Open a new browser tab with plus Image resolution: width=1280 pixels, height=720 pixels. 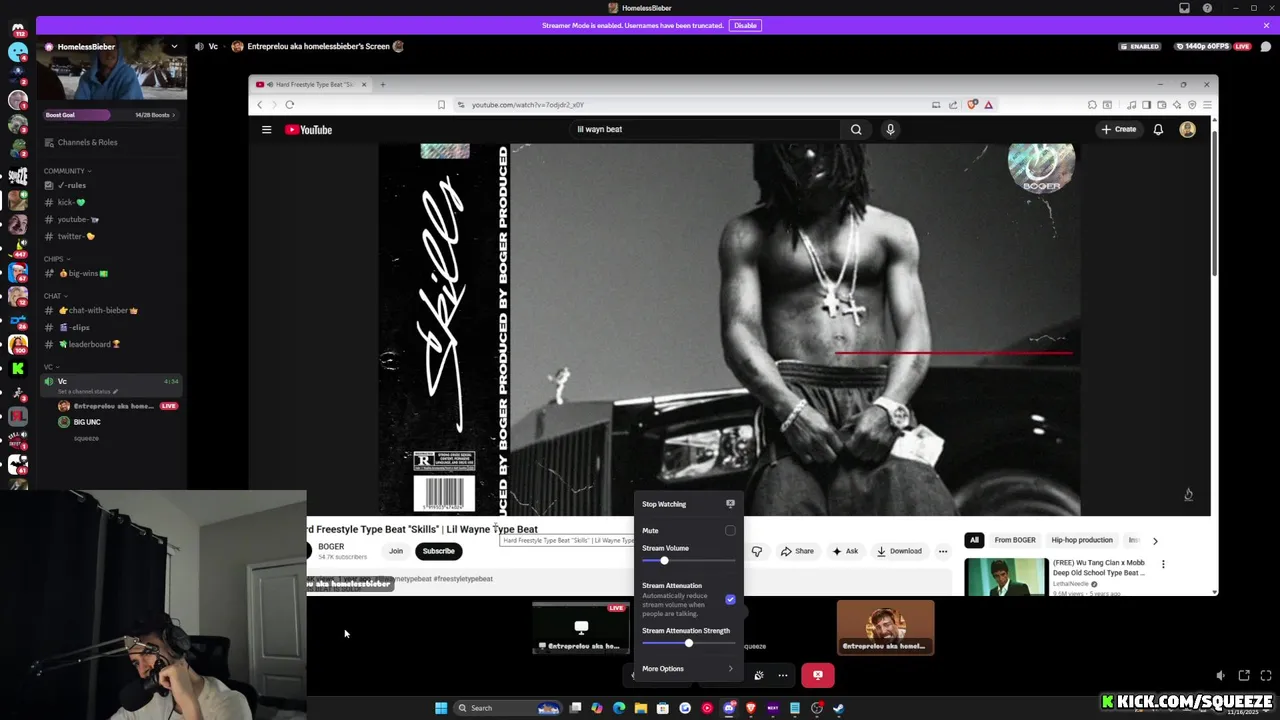click(x=382, y=85)
